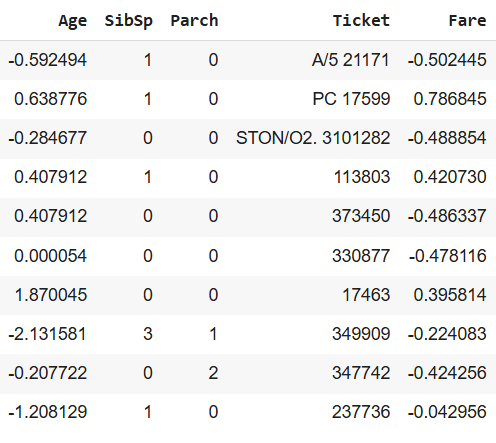Viewport: 496px width, 443px height.
Task: Select Age 0.407912 in ticket 373450 row
Action: pyautogui.click(x=51, y=216)
